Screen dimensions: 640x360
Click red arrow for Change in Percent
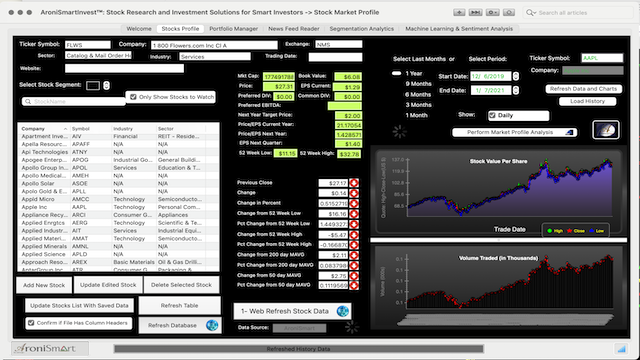click(x=354, y=203)
